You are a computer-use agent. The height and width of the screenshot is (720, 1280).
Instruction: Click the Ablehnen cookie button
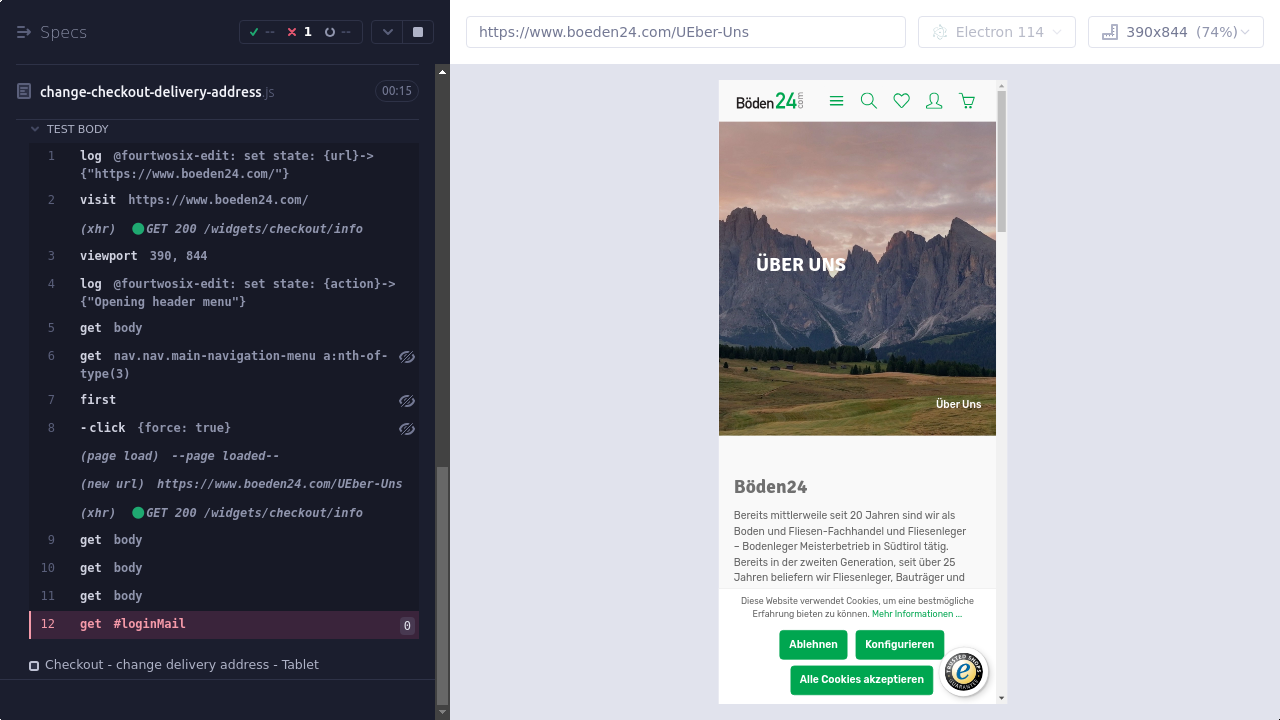pos(813,645)
